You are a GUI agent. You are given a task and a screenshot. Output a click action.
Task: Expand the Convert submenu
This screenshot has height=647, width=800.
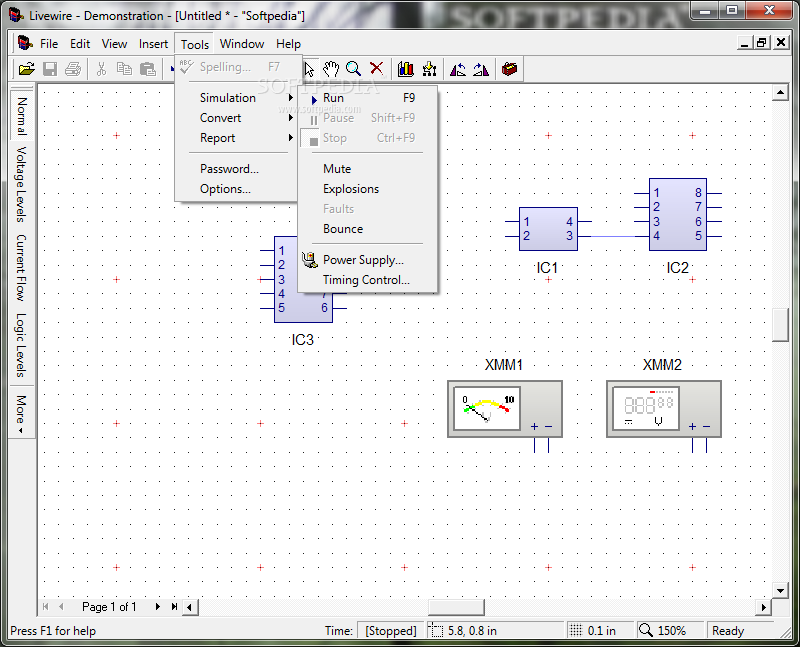pyautogui.click(x=238, y=118)
